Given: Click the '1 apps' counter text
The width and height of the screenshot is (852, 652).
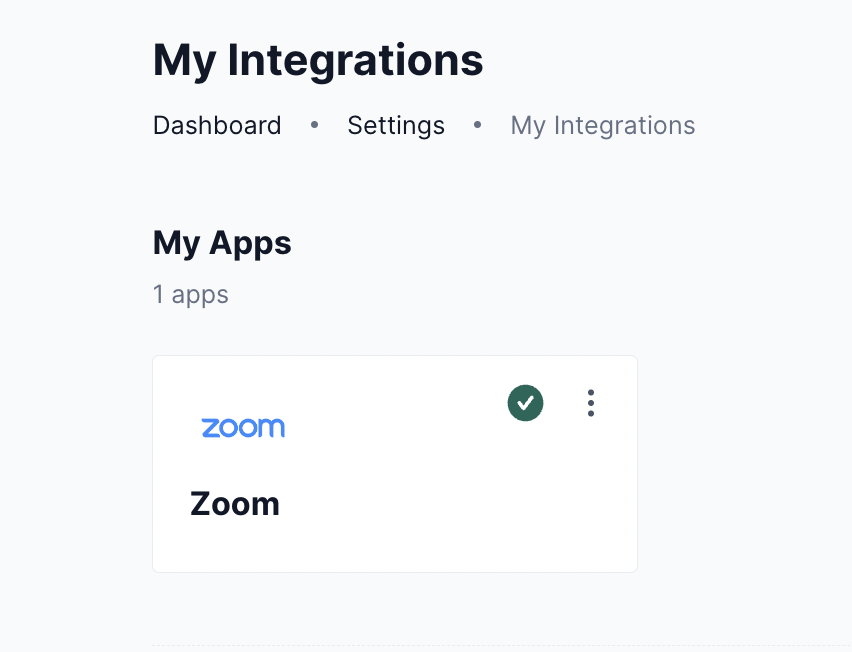Looking at the screenshot, I should pos(190,294).
